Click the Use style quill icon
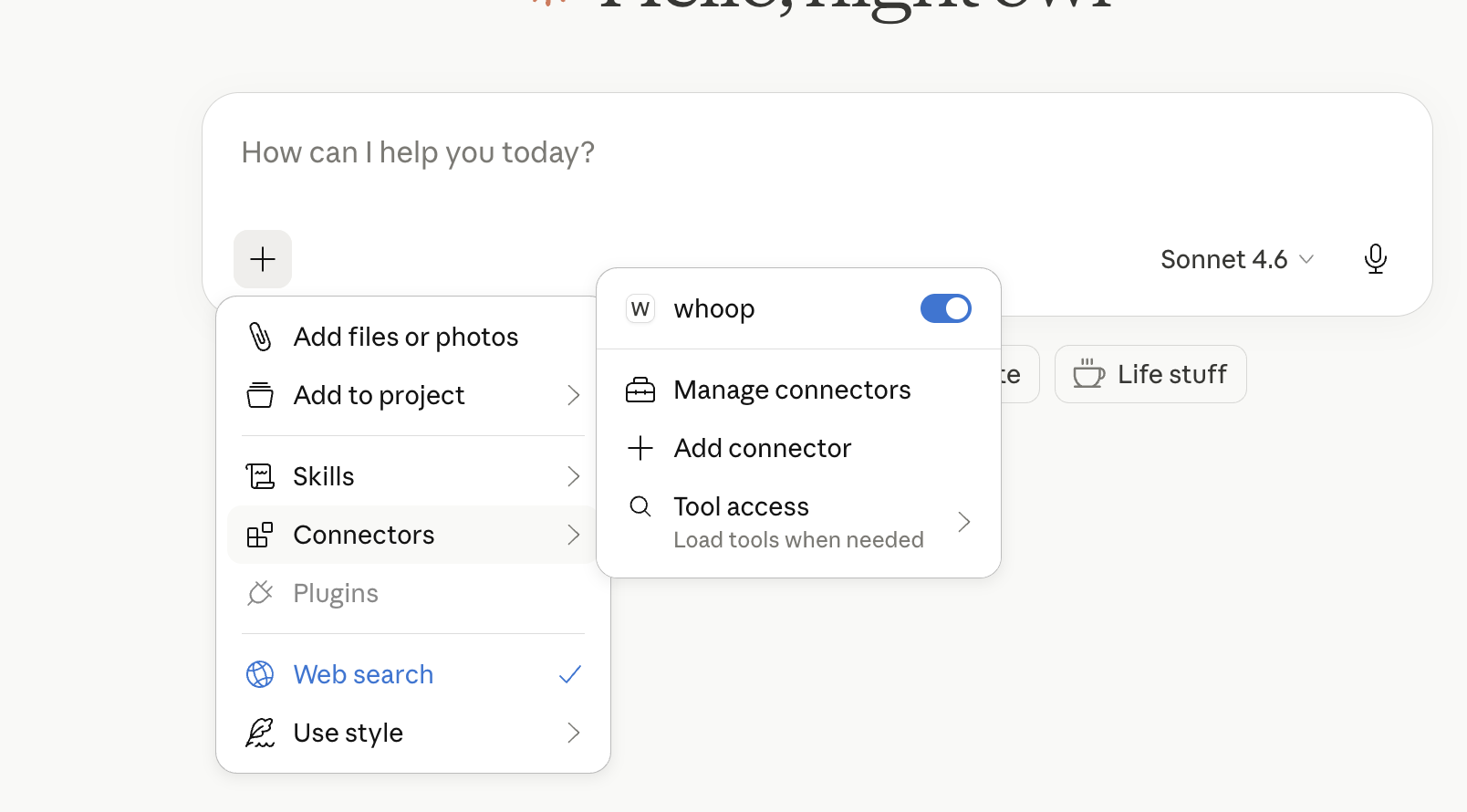Screen dimensions: 1467x812 260,733
